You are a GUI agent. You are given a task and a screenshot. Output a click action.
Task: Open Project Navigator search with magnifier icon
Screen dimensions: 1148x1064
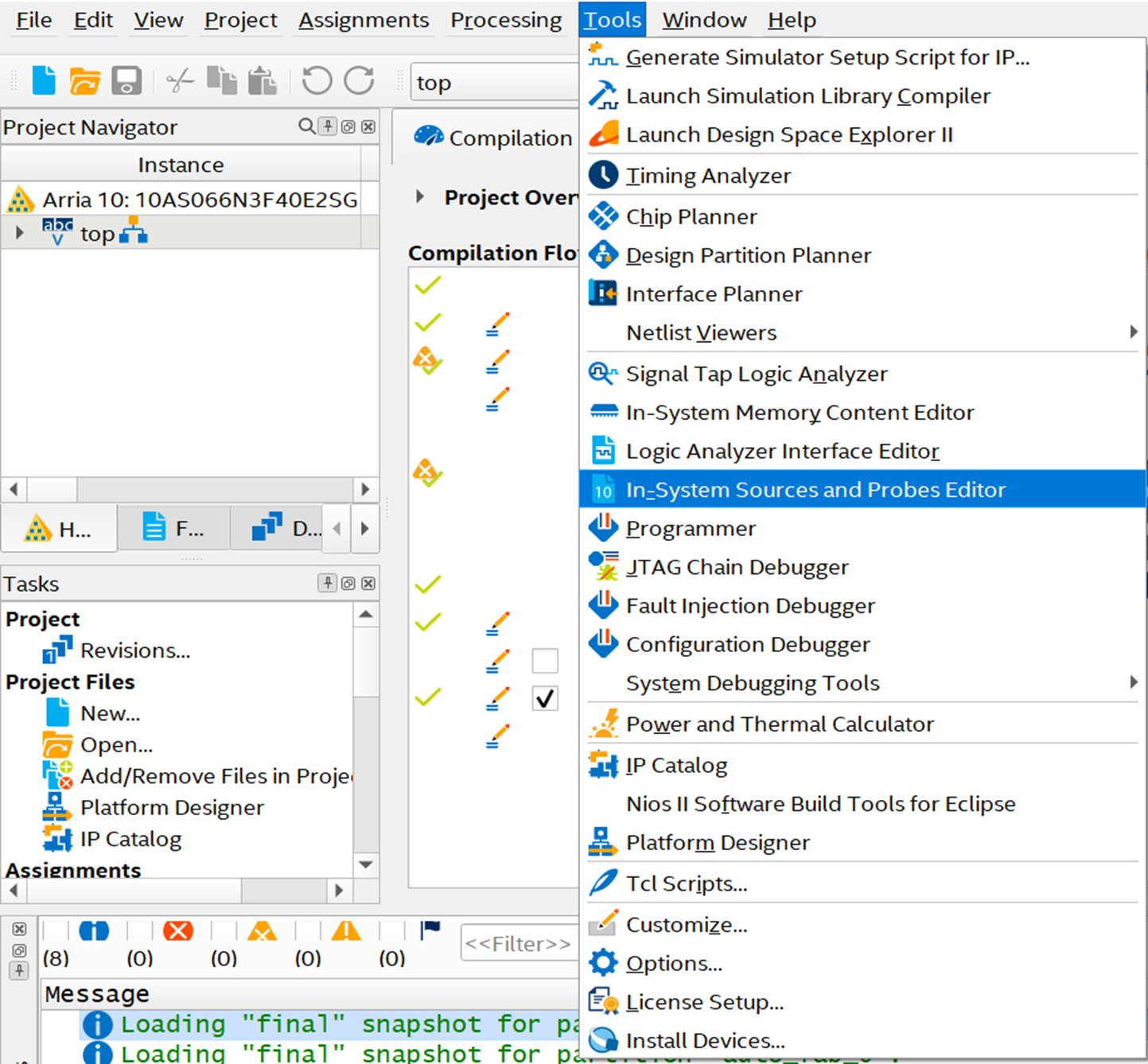pos(305,126)
